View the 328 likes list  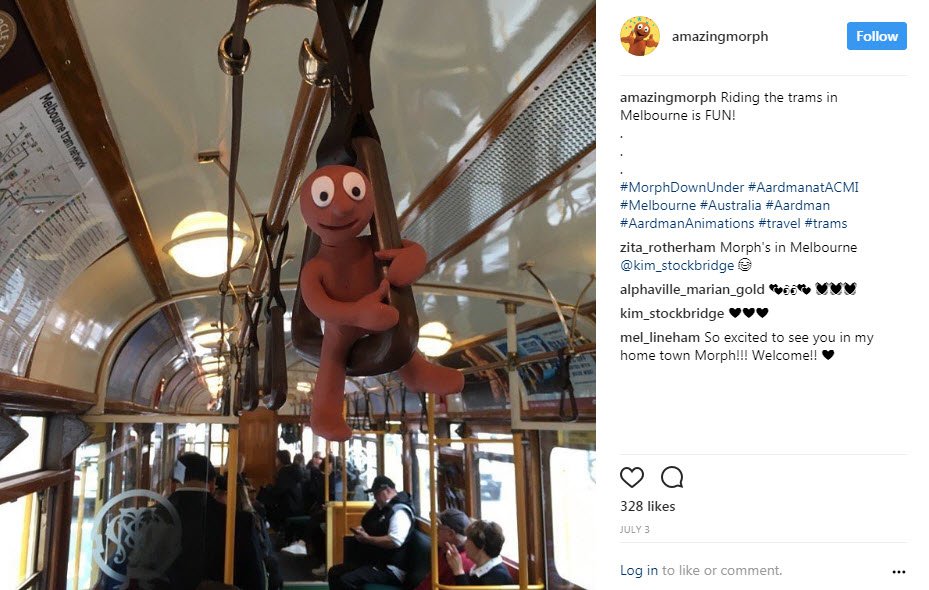[x=648, y=506]
